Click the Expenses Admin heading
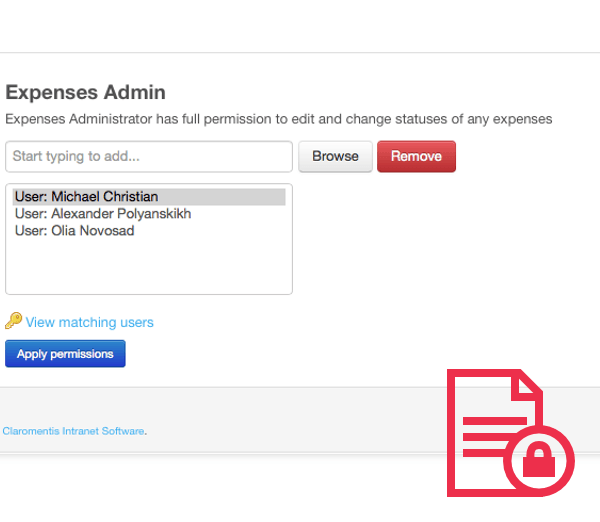The width and height of the screenshot is (600, 522). click(85, 93)
